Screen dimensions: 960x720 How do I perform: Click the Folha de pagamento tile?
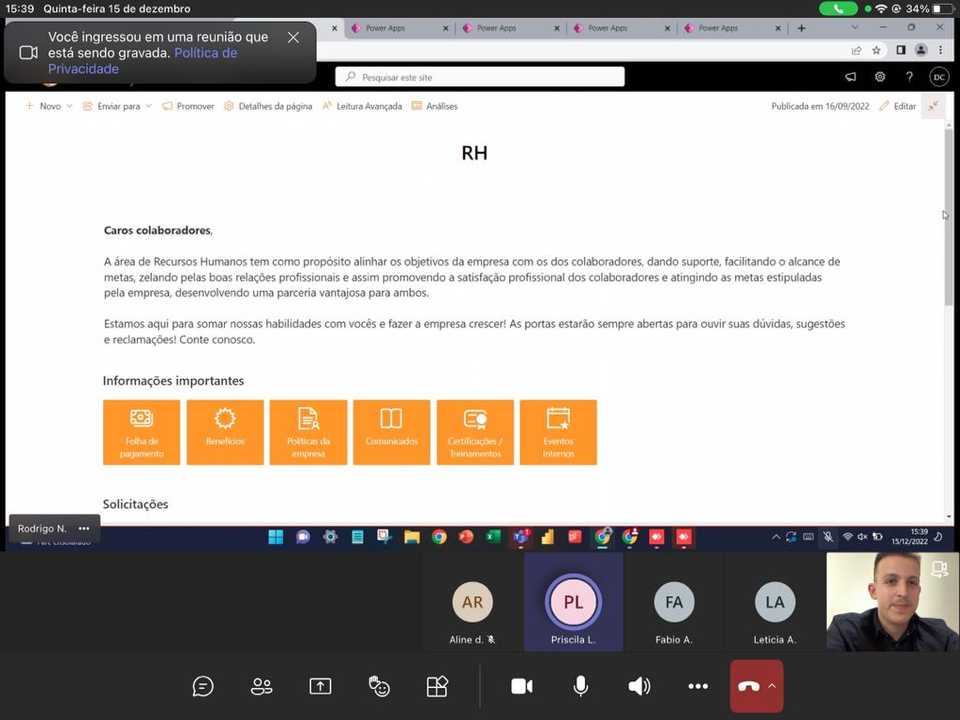tap(142, 432)
